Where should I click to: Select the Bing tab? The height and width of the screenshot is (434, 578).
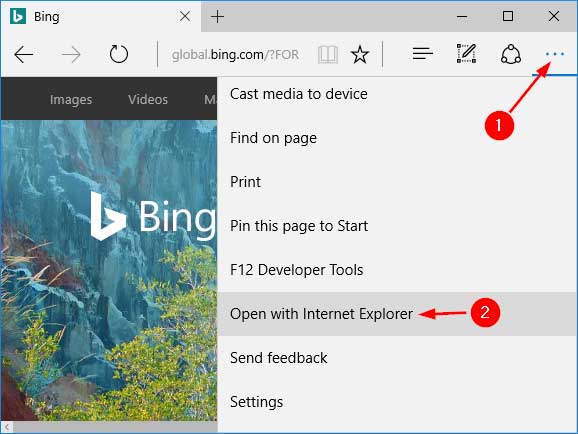(101, 17)
